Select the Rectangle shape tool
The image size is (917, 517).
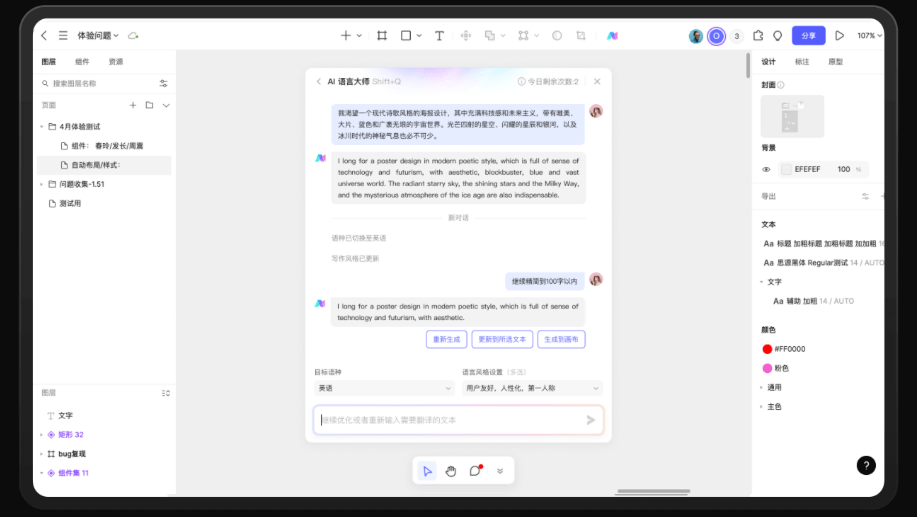[x=406, y=36]
